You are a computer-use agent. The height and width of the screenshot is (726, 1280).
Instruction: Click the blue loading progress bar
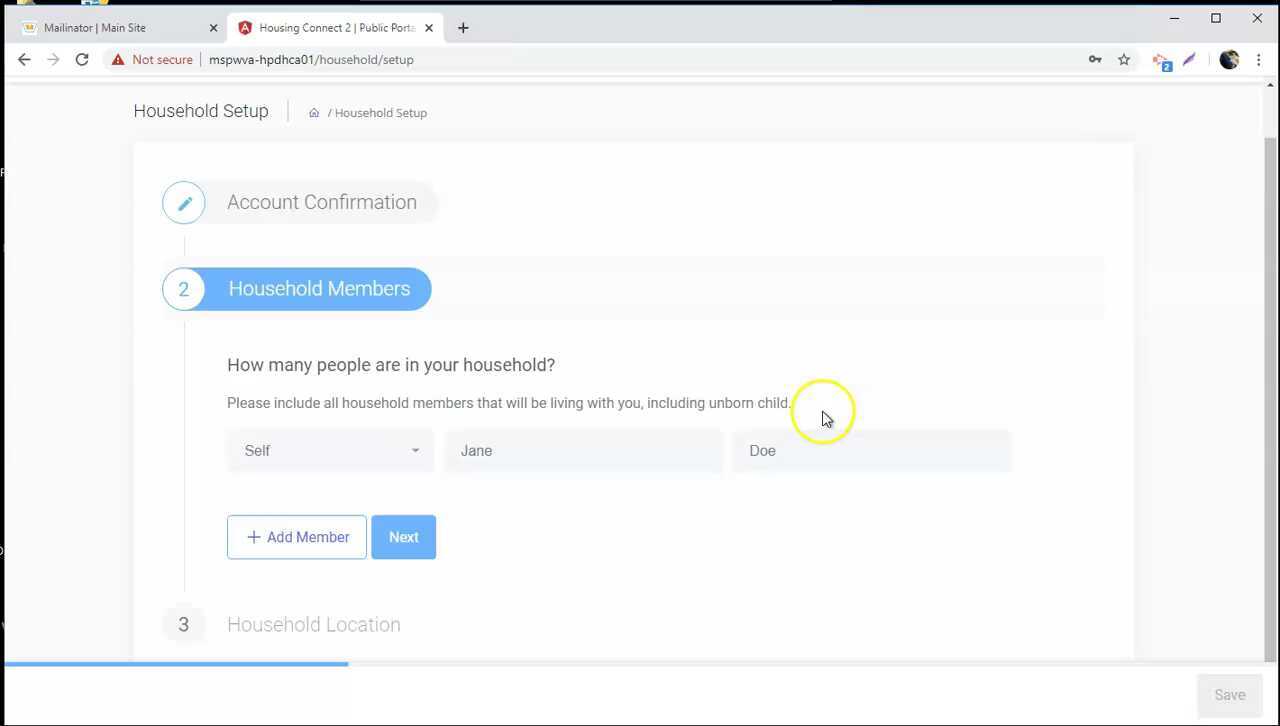point(175,663)
